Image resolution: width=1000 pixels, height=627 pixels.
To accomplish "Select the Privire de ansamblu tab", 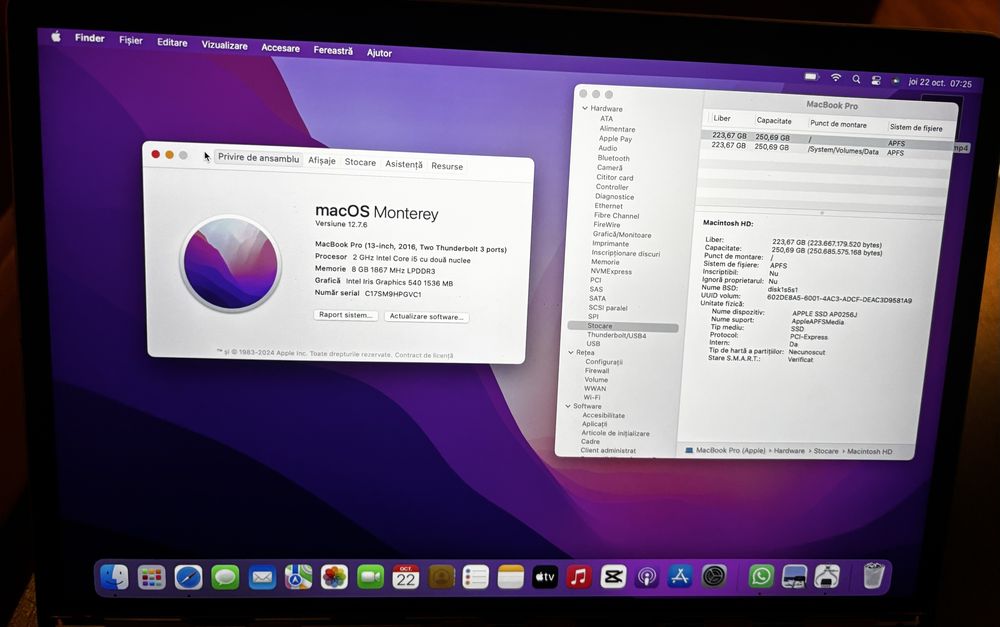I will click(x=258, y=158).
